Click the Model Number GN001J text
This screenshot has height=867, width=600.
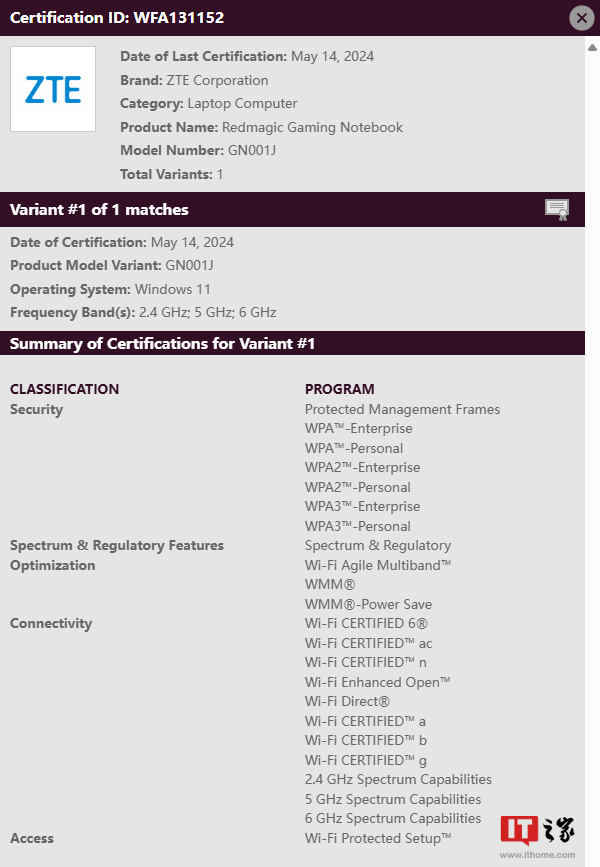click(x=198, y=150)
